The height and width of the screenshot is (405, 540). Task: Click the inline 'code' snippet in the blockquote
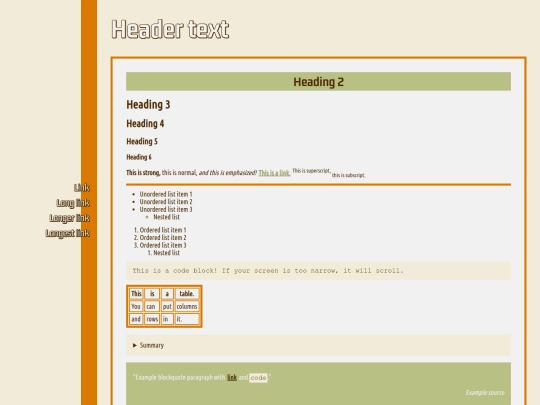pos(258,378)
